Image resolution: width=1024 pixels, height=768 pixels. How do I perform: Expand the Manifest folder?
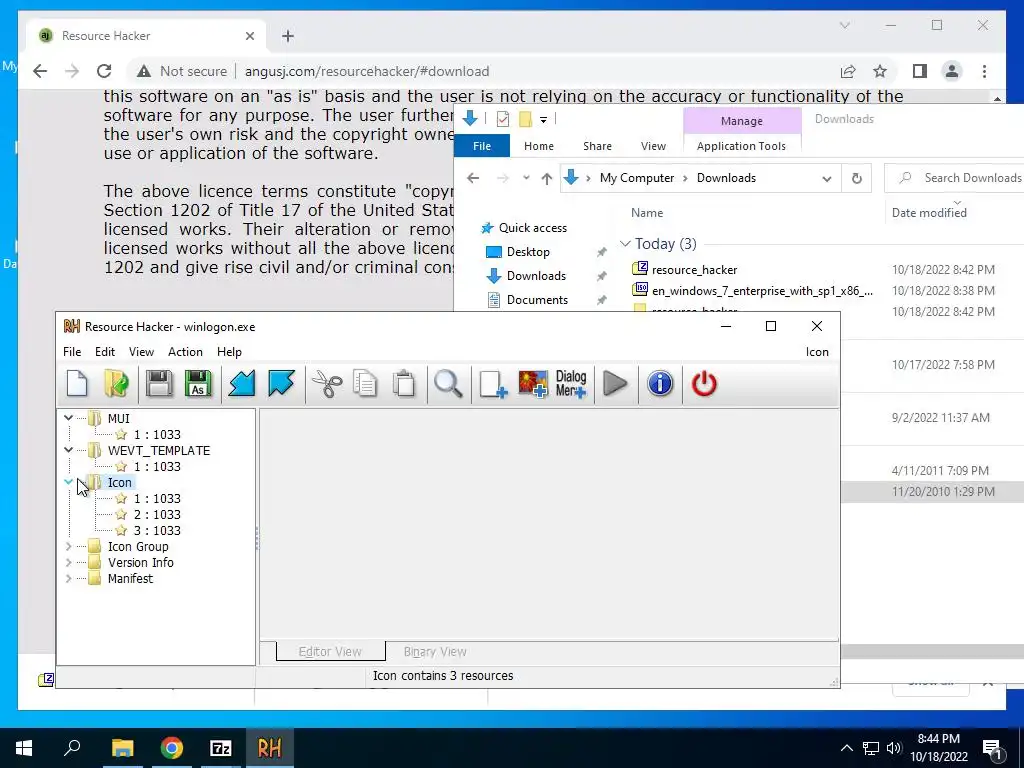point(69,579)
